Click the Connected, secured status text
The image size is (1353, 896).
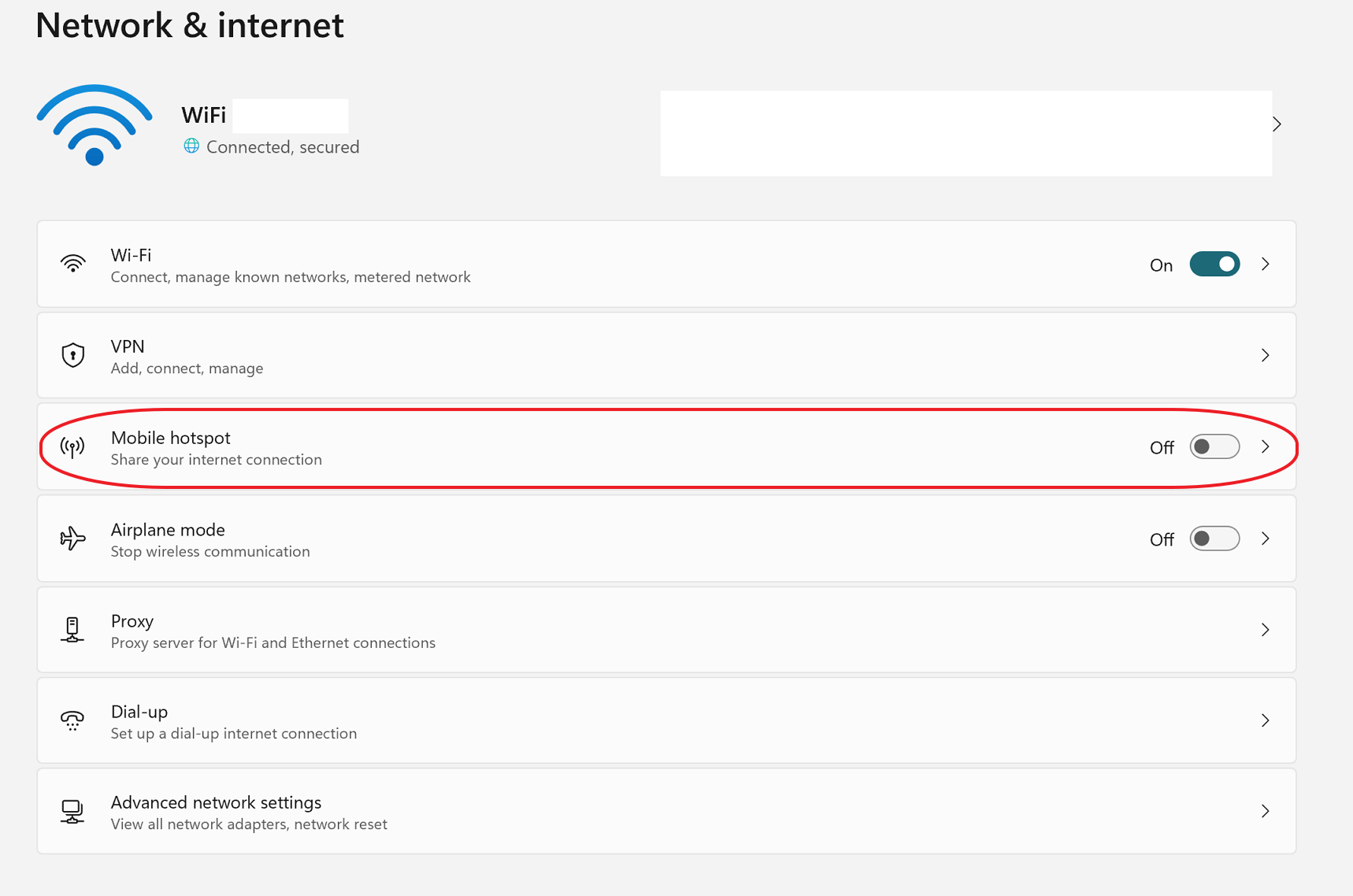coord(282,147)
